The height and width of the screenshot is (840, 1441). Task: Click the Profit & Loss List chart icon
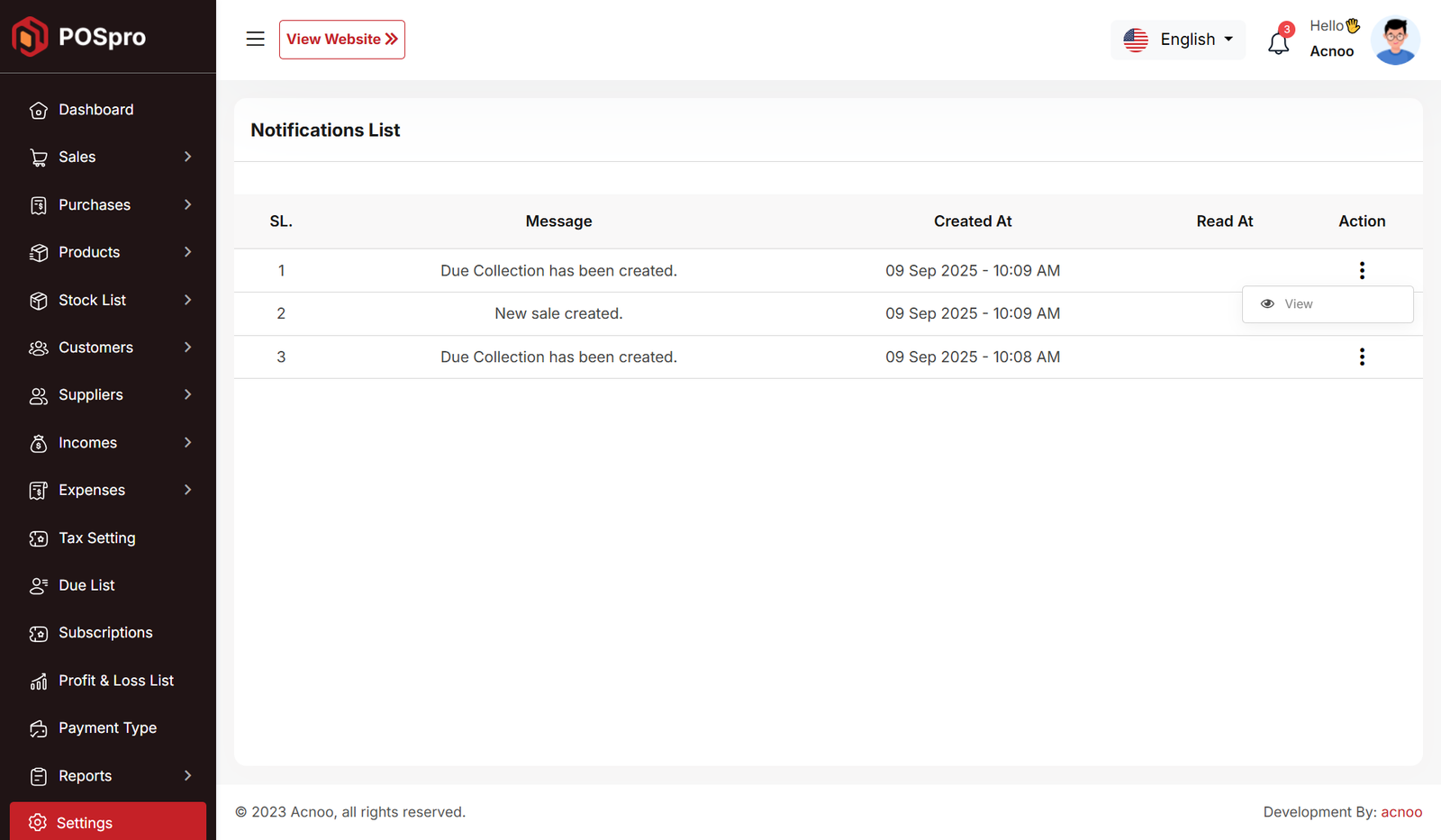click(x=38, y=682)
